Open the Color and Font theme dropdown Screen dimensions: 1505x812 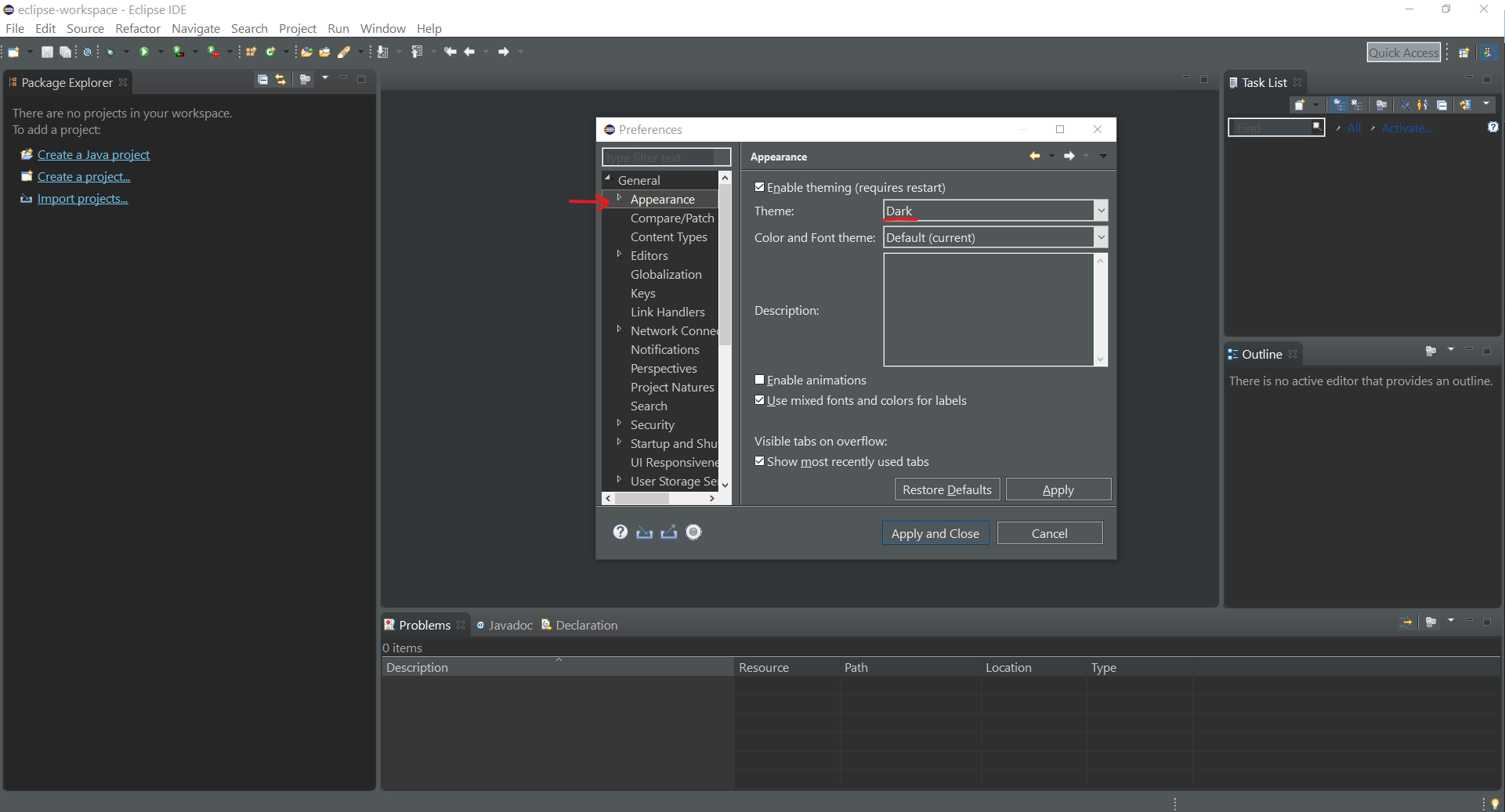[x=1101, y=236]
